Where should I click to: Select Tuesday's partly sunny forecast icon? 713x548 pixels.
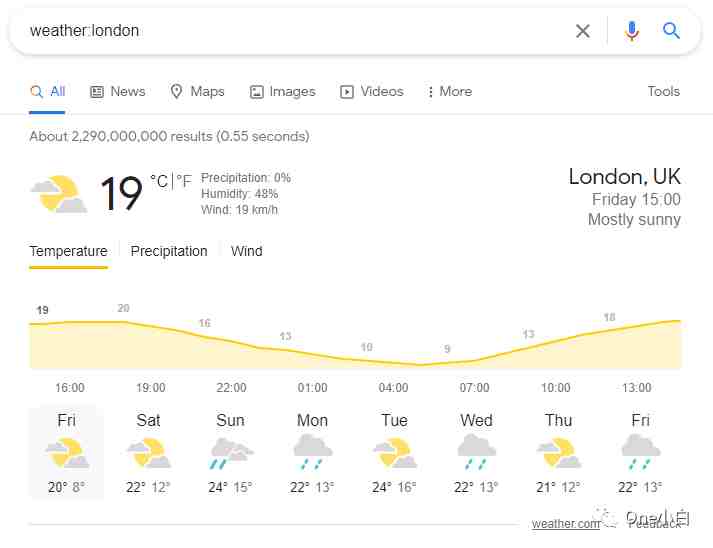pyautogui.click(x=394, y=453)
